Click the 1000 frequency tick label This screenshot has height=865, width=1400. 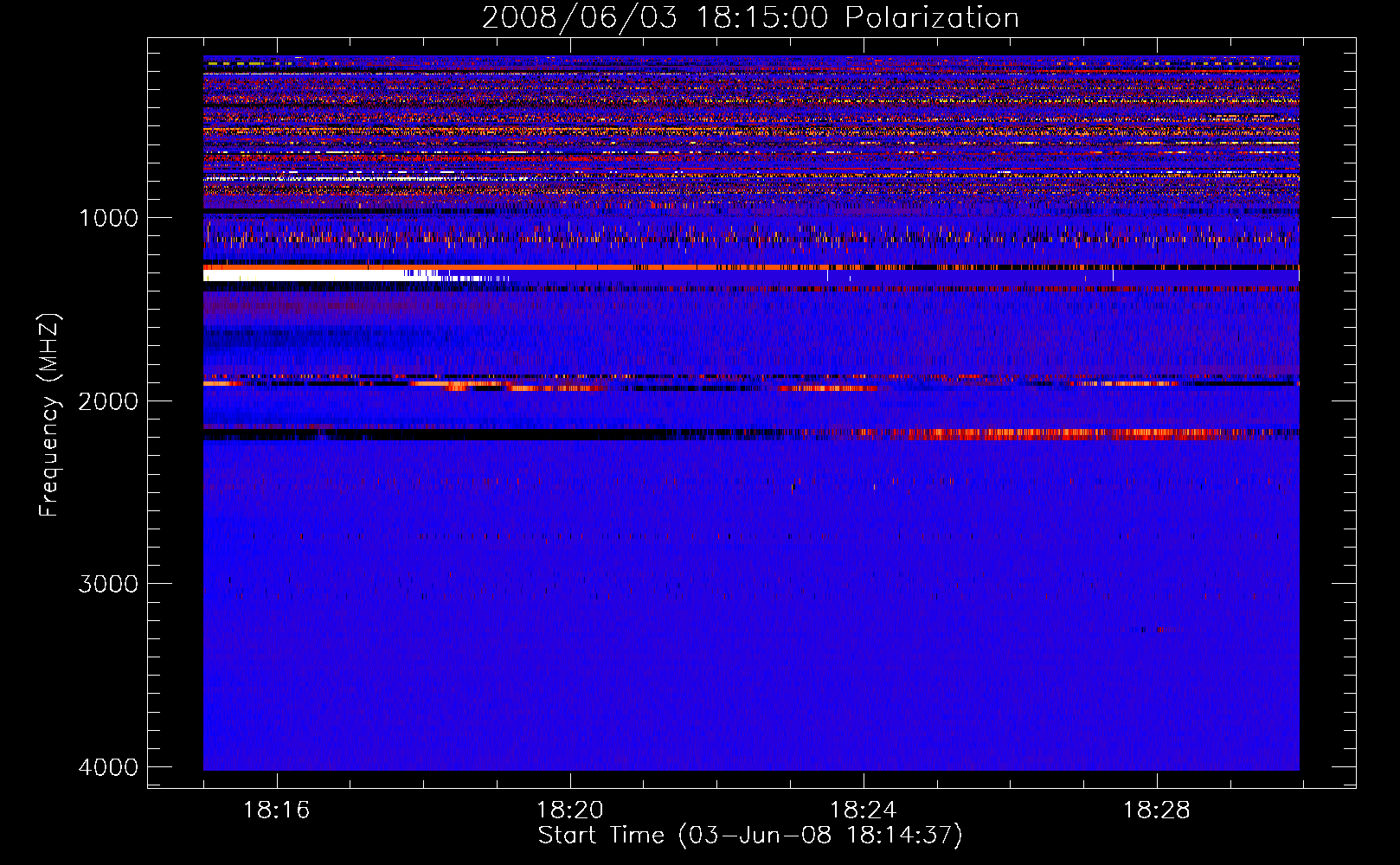(x=108, y=218)
